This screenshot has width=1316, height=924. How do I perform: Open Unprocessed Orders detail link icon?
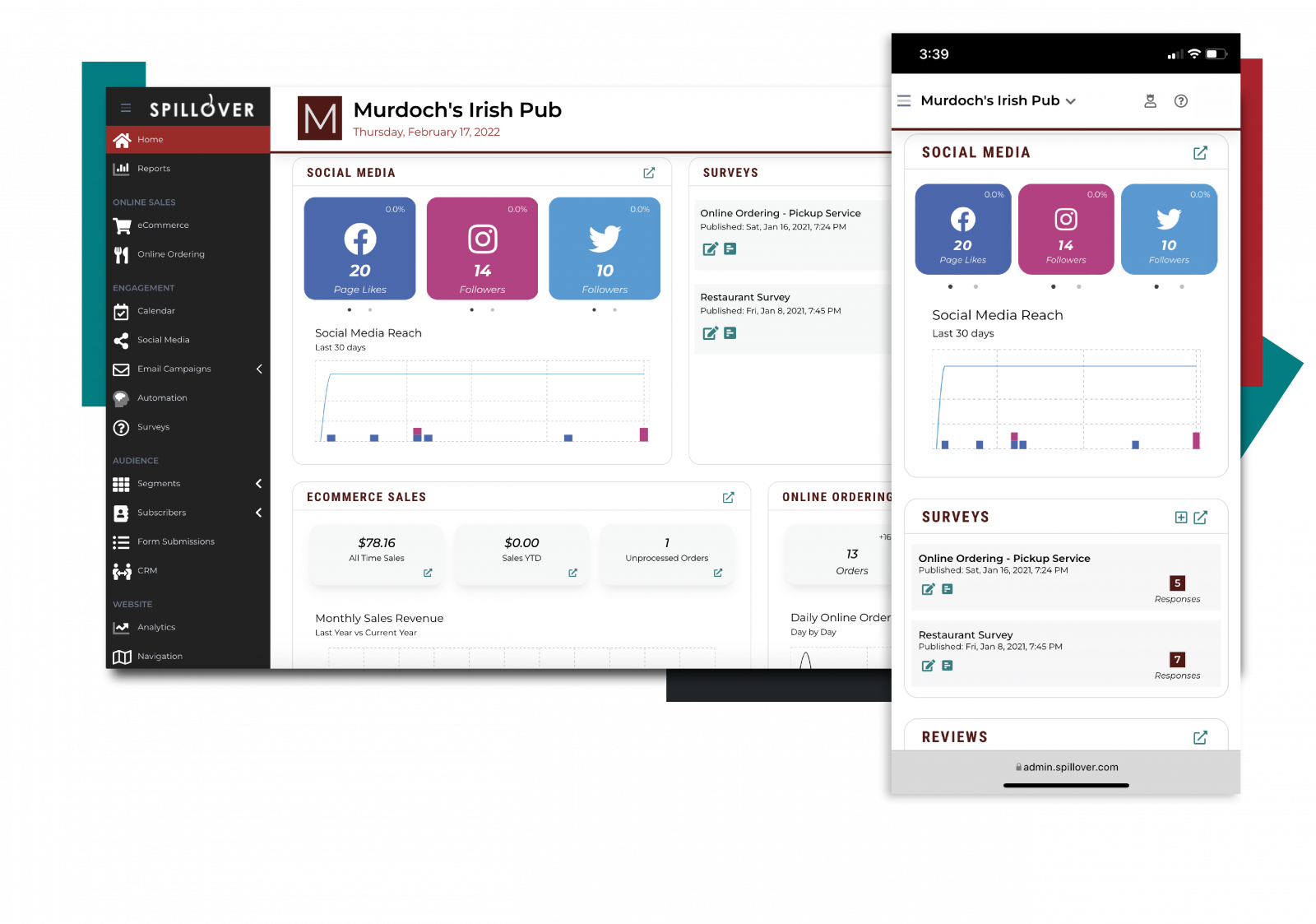(718, 573)
